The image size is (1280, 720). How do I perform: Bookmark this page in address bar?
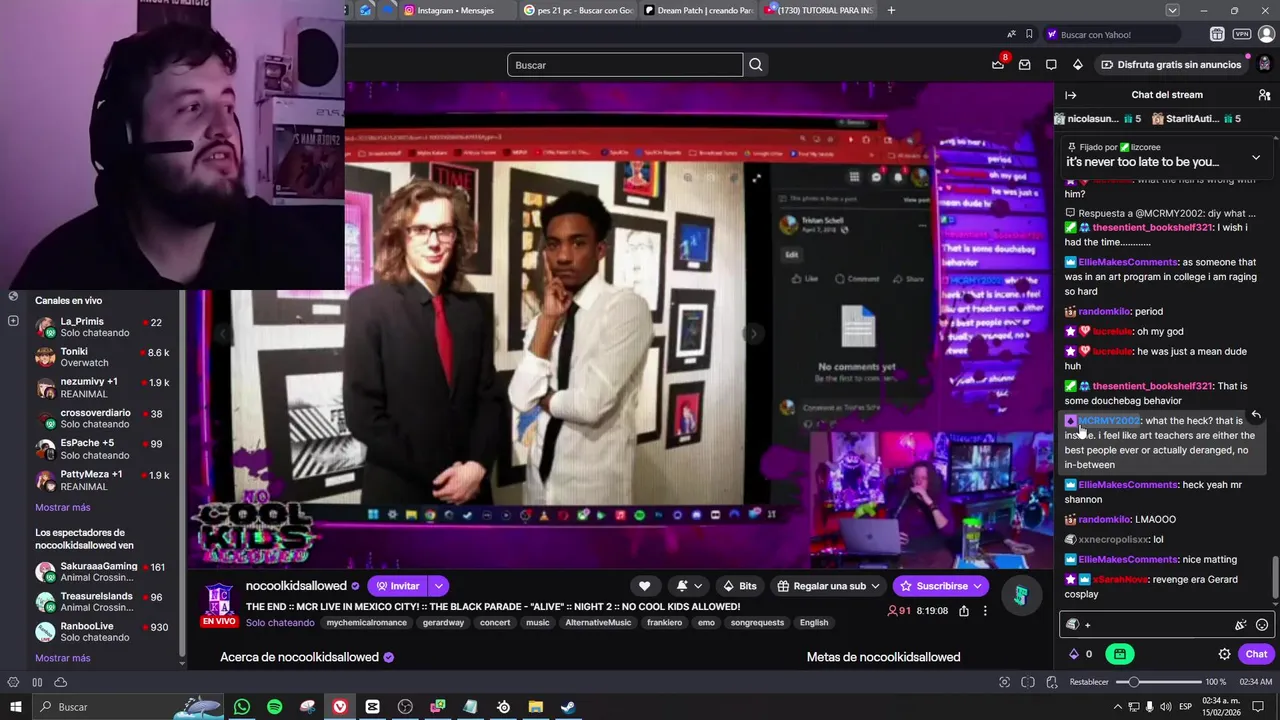tap(1029, 34)
